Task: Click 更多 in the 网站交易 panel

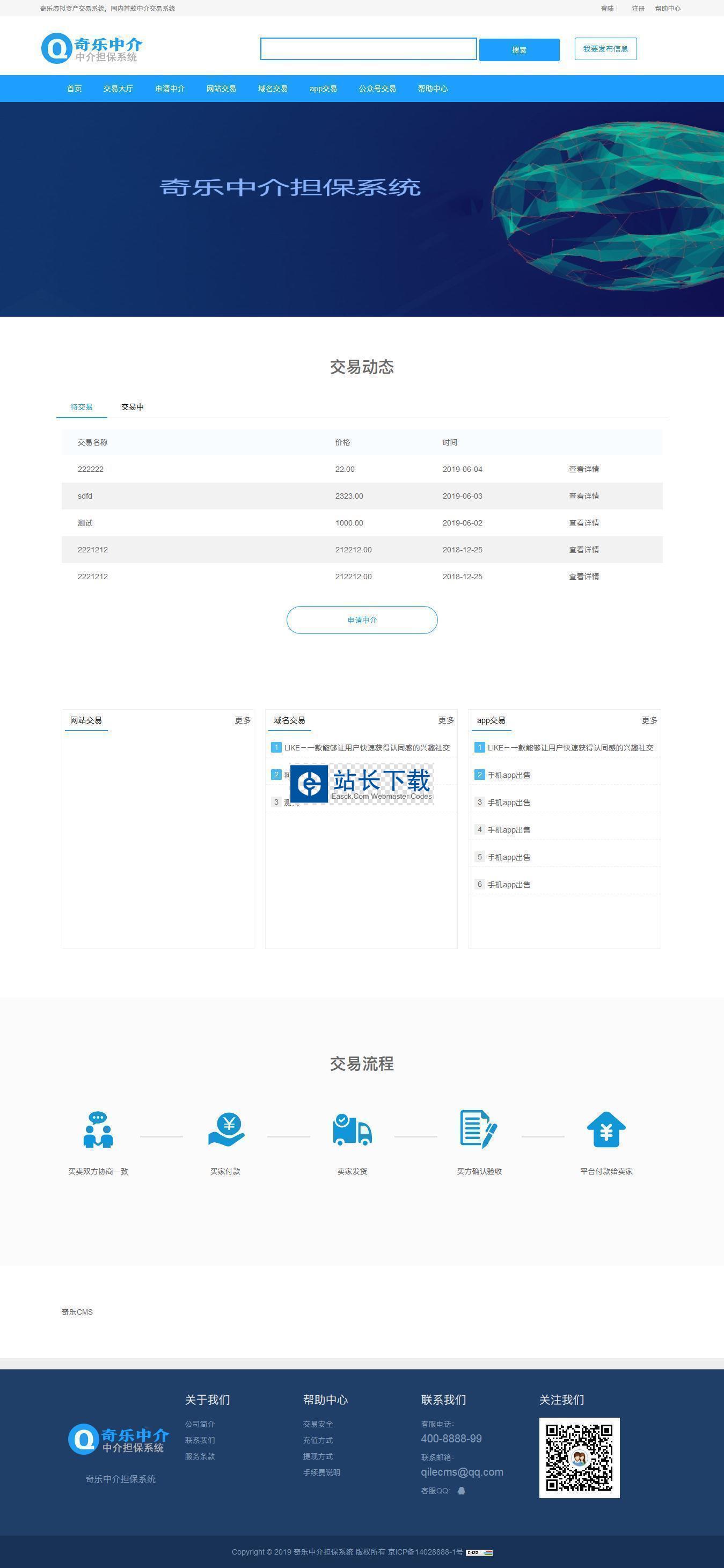Action: coord(243,720)
